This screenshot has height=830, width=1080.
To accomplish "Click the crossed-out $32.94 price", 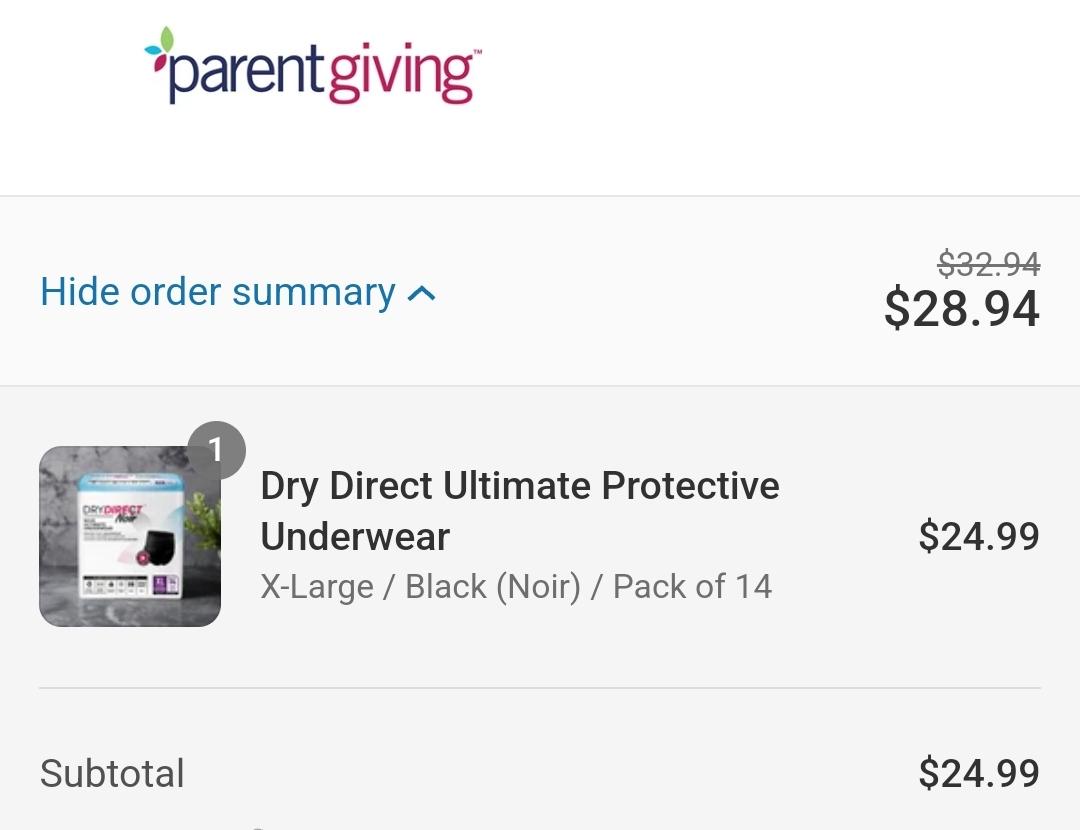I will click(x=989, y=264).
